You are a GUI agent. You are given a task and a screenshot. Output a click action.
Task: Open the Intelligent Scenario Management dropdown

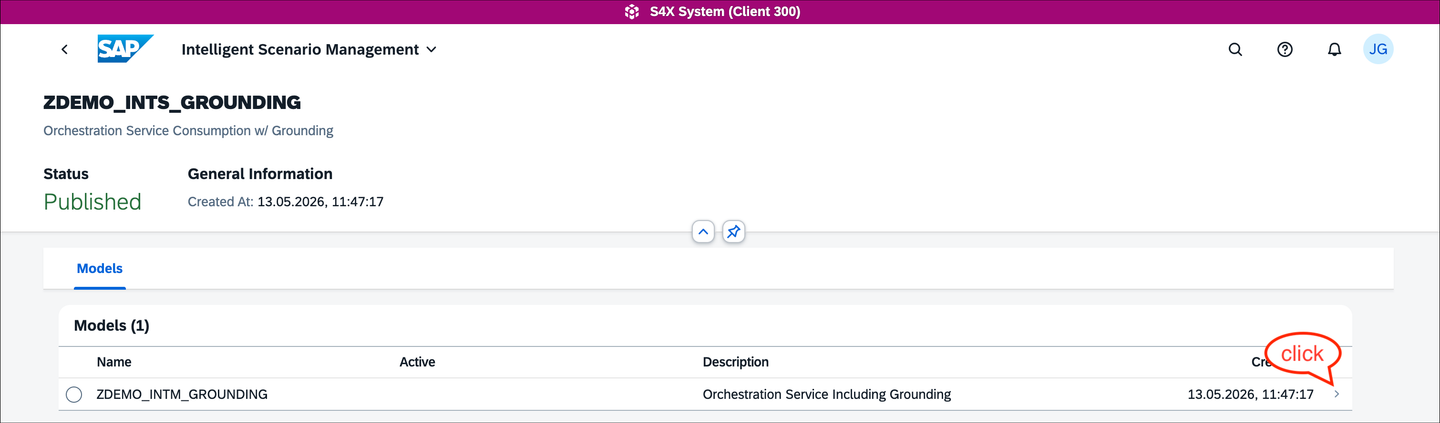click(309, 49)
